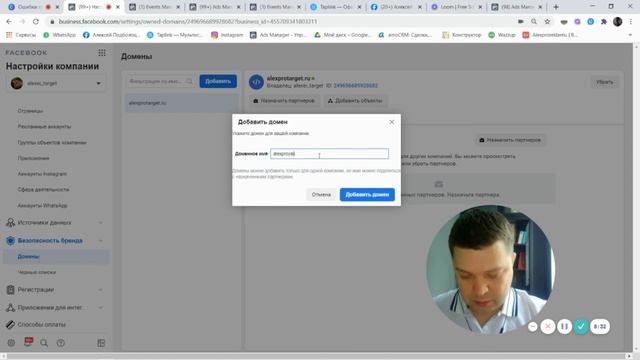Select Домены in the sidebar
Screen dimensions: 640x360
(x=56, y=257)
